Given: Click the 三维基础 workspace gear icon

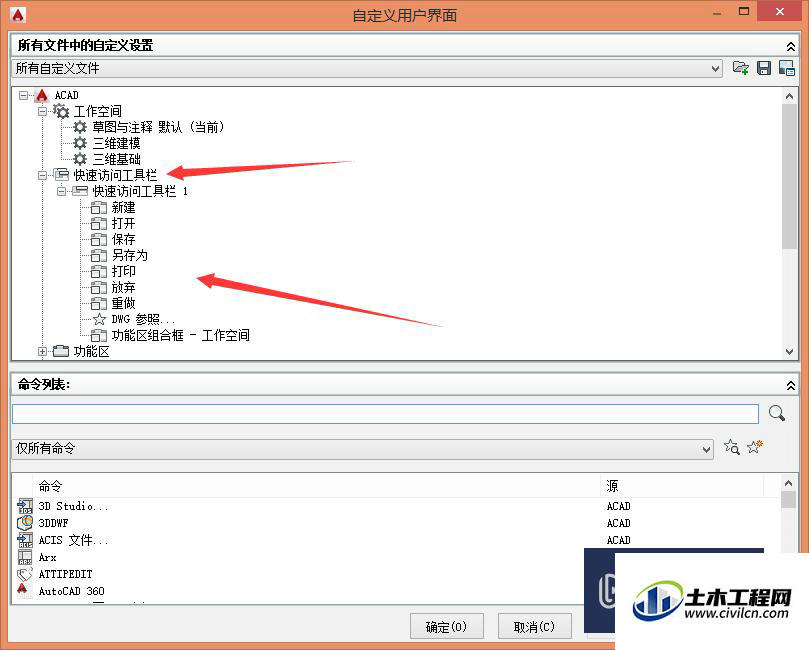Looking at the screenshot, I should [79, 159].
